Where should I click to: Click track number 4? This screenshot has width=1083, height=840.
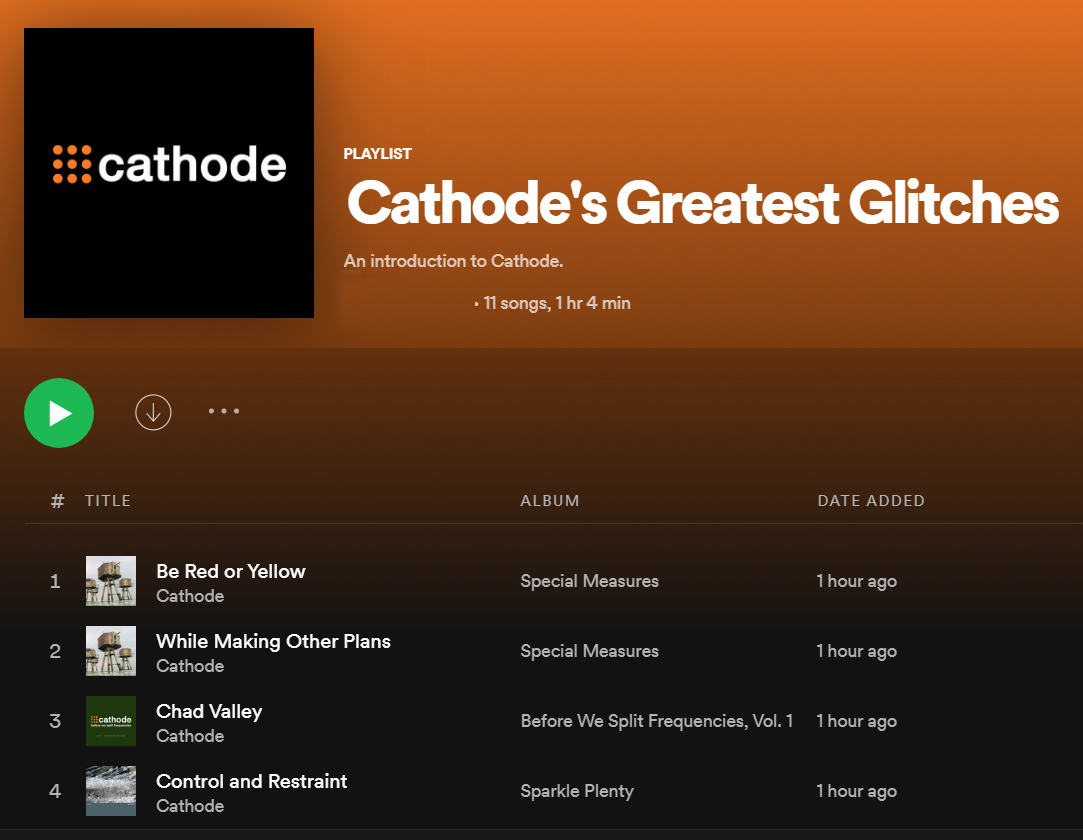[x=55, y=791]
